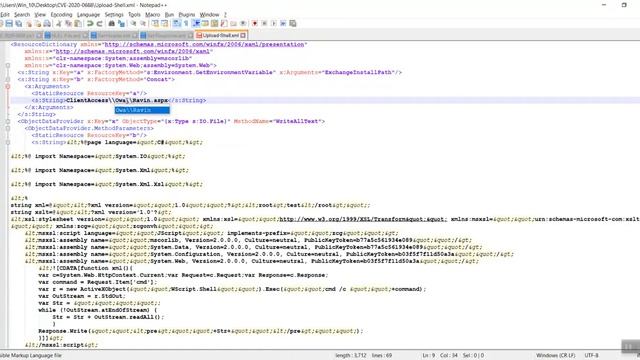The height and width of the screenshot is (360, 640).
Task: Open the Settings menu
Action: tap(114, 15)
